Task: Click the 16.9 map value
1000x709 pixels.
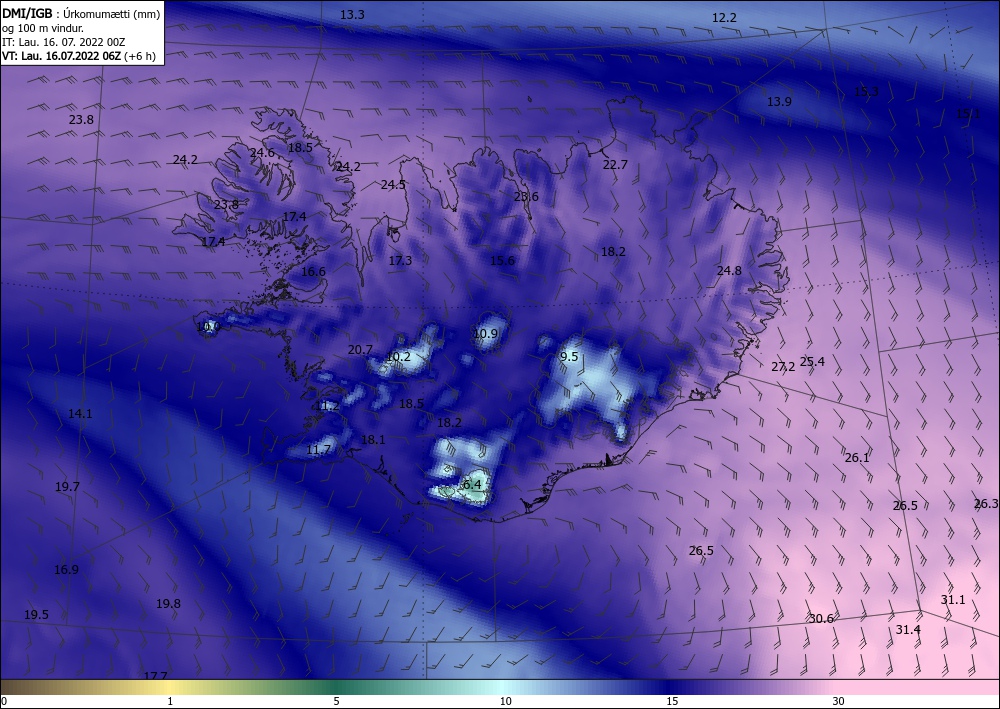Action: (x=66, y=569)
